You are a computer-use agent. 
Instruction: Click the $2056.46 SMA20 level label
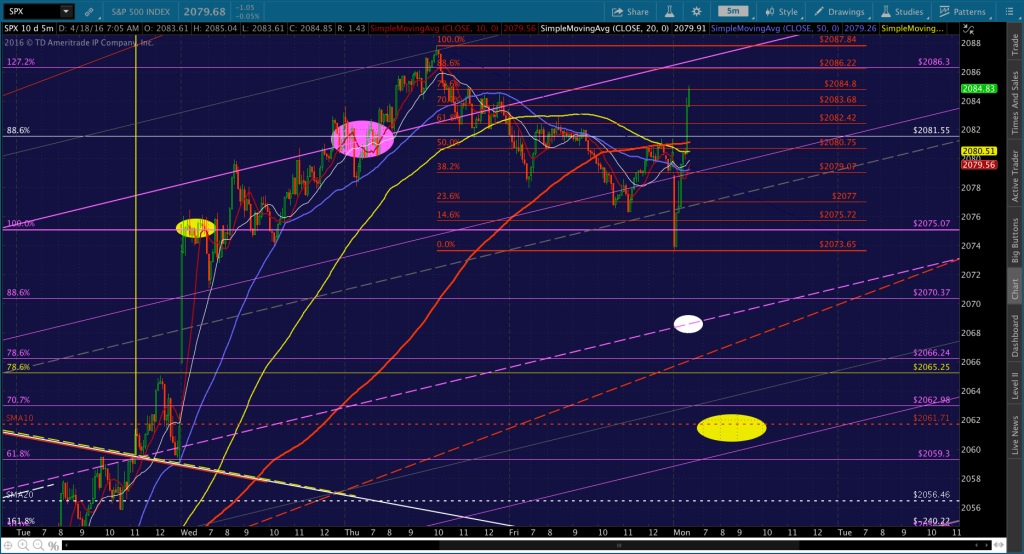(x=932, y=495)
